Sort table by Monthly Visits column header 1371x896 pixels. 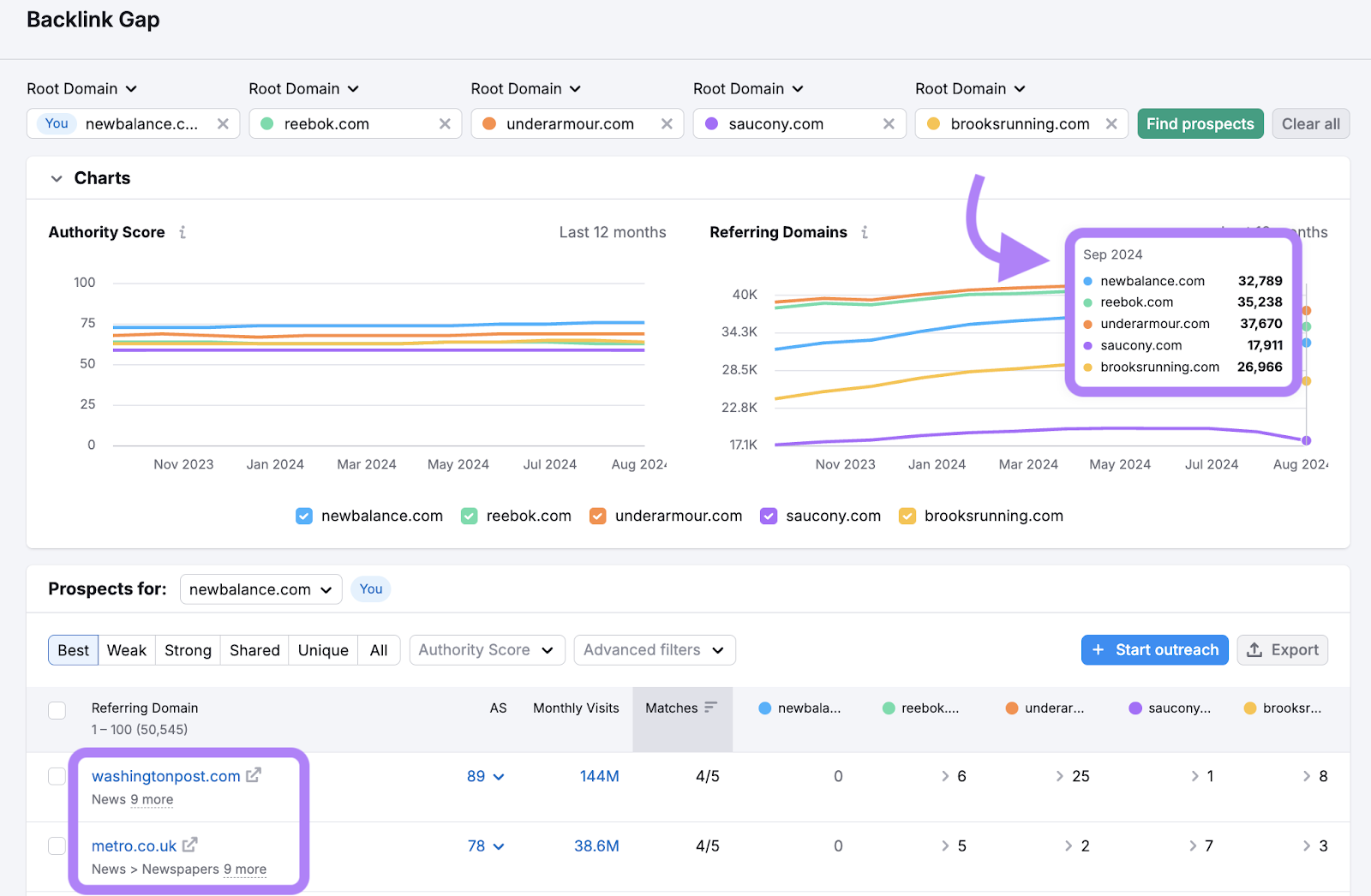576,708
